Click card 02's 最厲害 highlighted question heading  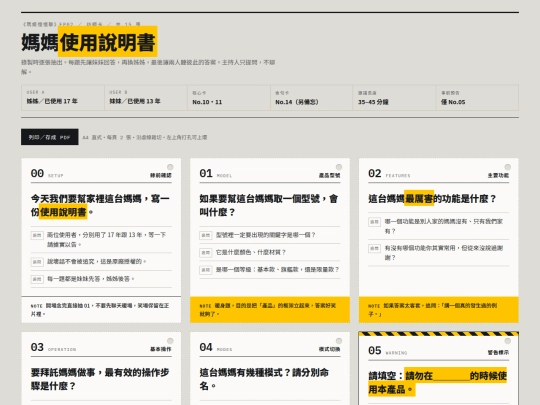pos(432,198)
